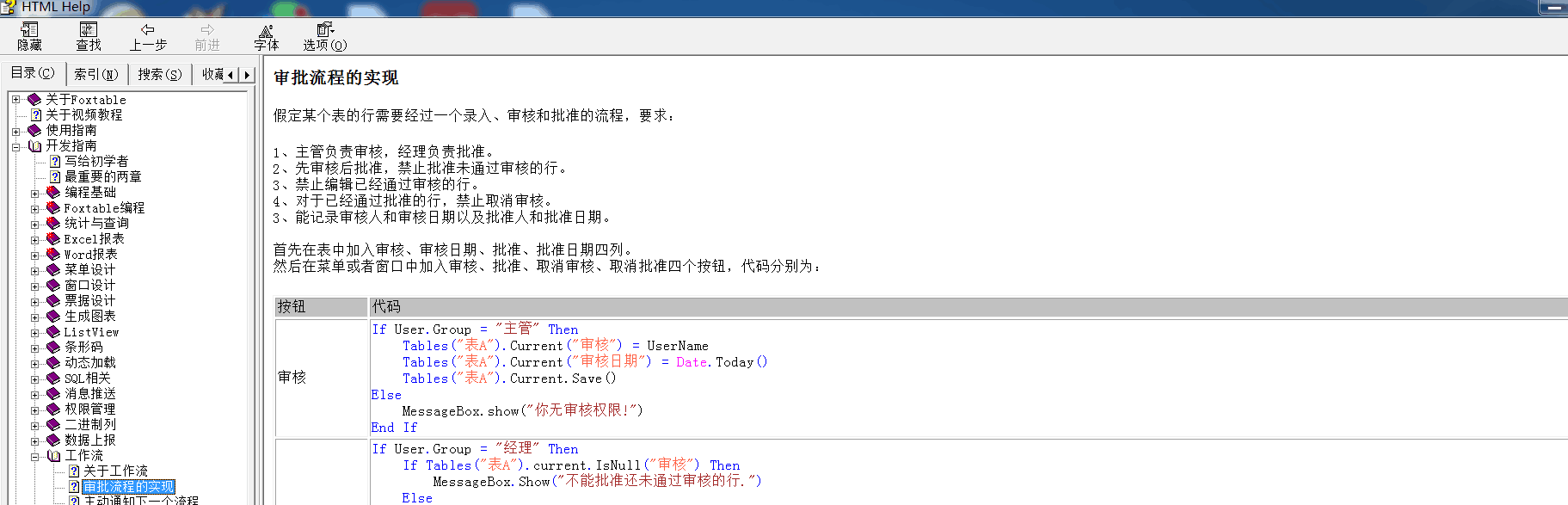
Task: Click the book icon next to 条形码
Action: (x=53, y=348)
